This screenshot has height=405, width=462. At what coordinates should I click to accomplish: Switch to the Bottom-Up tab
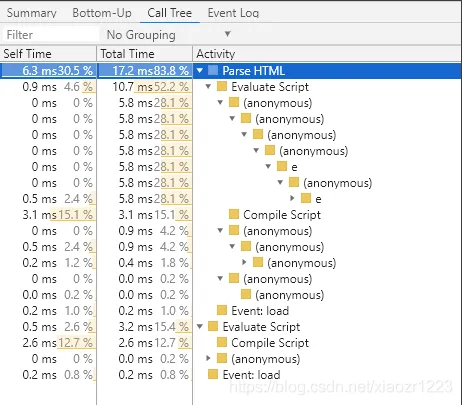tap(102, 13)
